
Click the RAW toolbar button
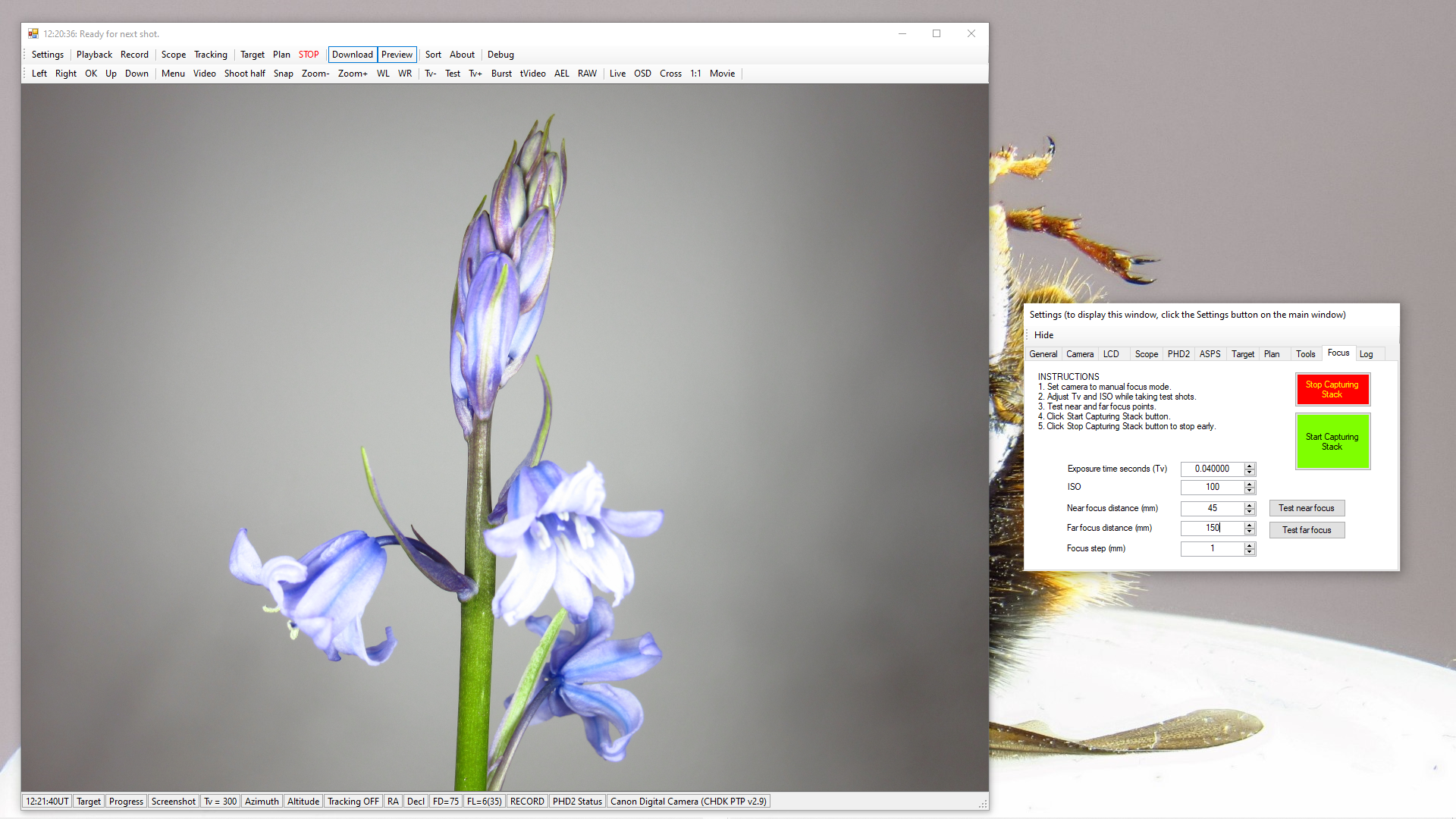pyautogui.click(x=587, y=74)
